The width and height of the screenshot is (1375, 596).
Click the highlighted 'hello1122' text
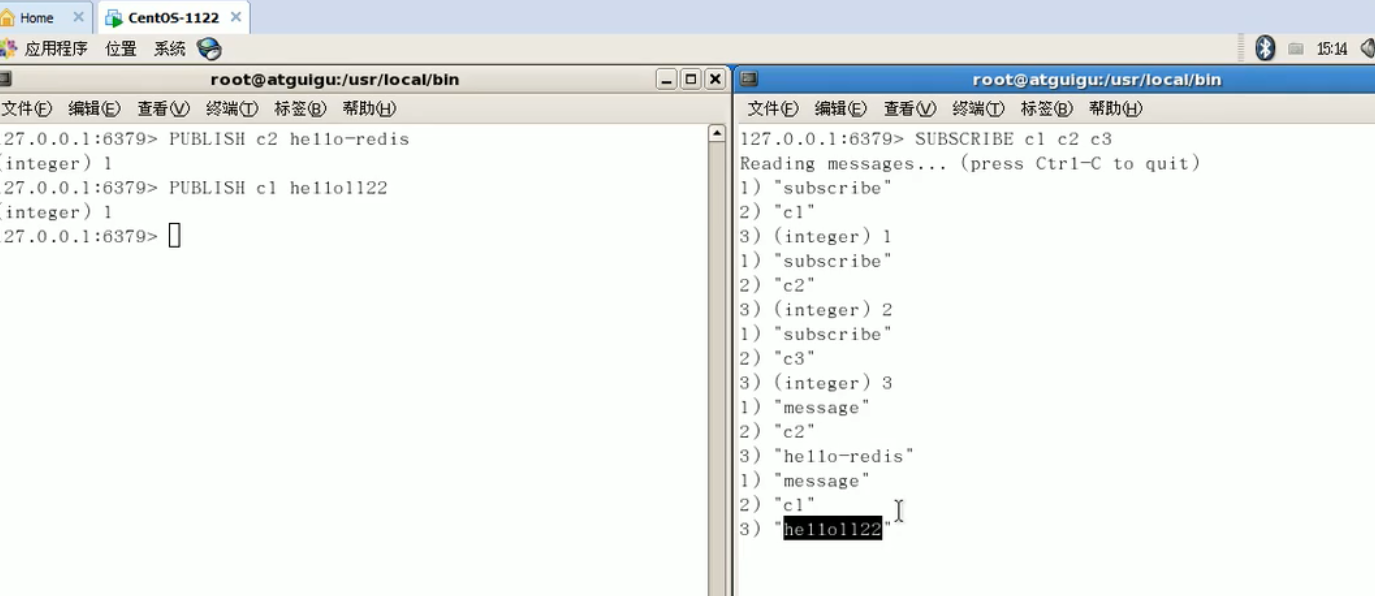coord(833,529)
